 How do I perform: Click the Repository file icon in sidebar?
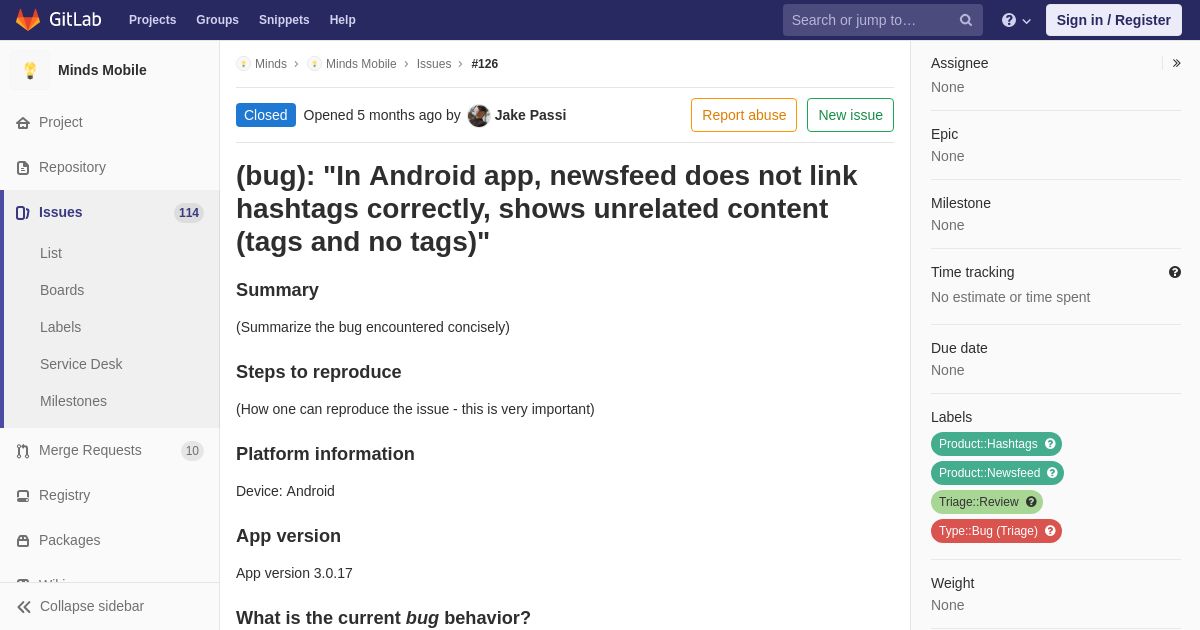[23, 168]
